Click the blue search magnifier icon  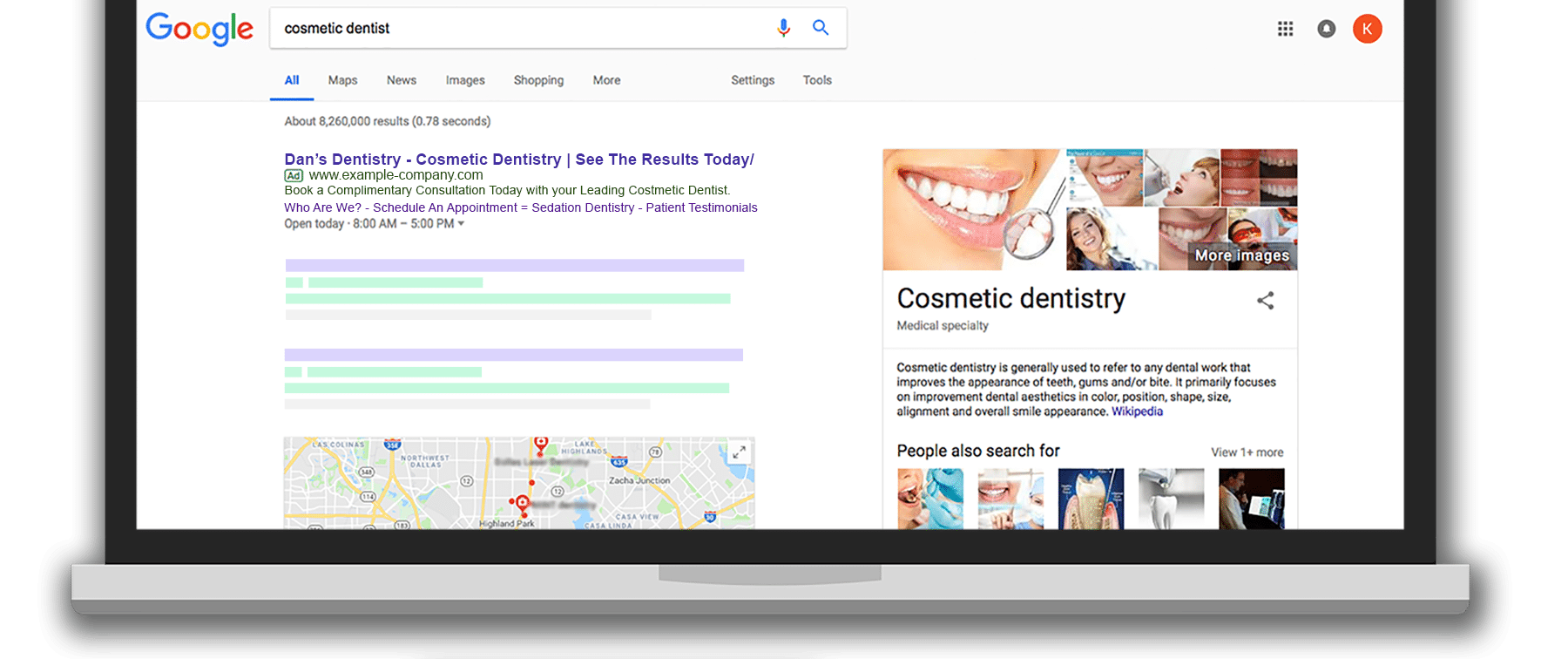pos(821,28)
